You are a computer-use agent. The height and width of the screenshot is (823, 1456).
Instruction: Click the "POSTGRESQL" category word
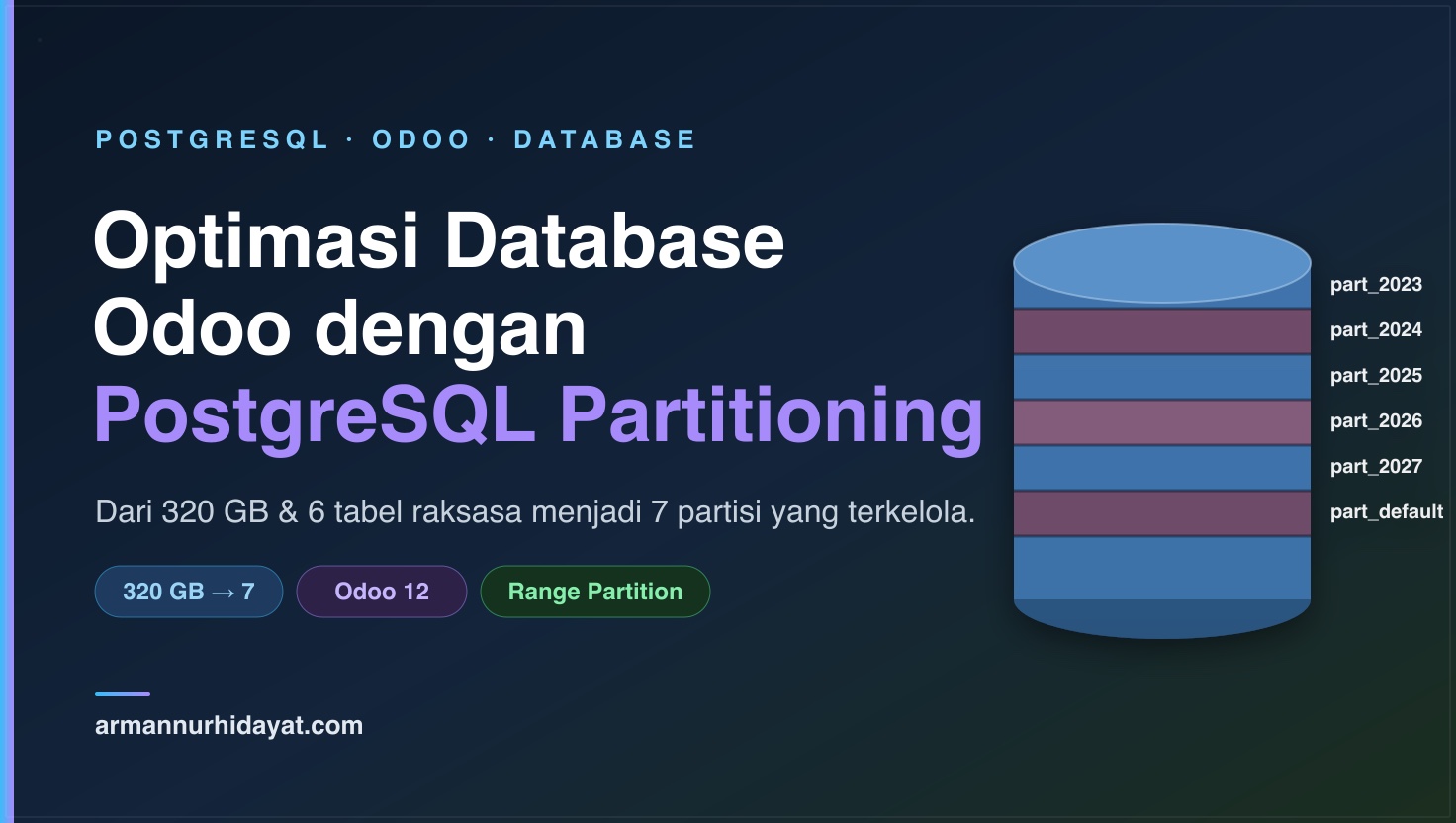coord(212,139)
